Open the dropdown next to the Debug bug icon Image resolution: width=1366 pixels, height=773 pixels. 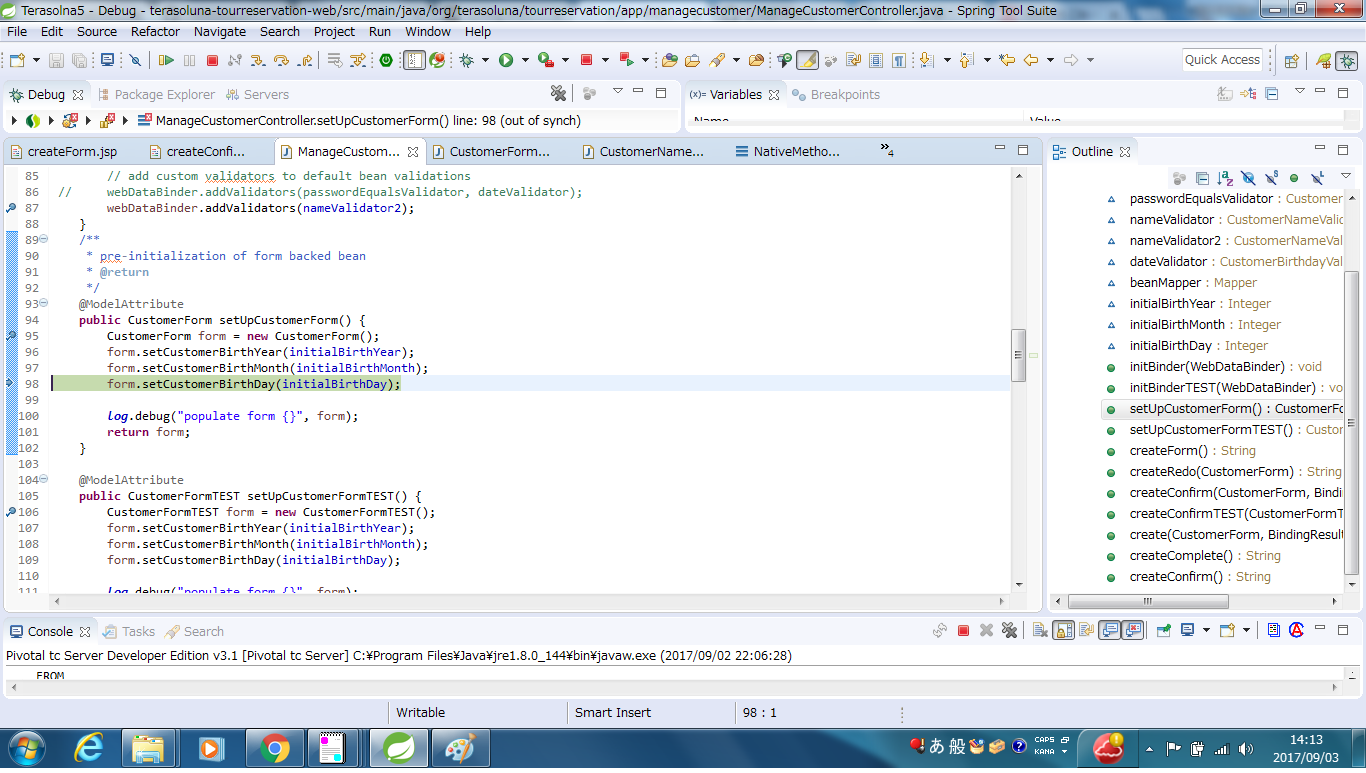(x=485, y=60)
